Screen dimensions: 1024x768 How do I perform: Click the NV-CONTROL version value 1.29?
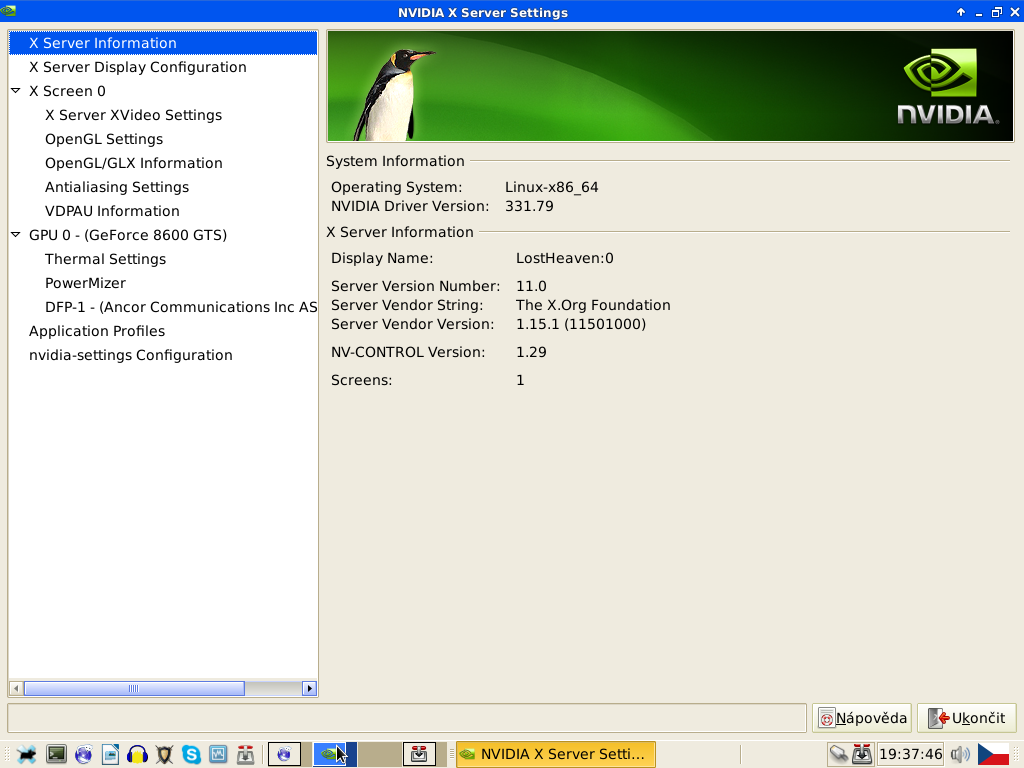click(531, 352)
